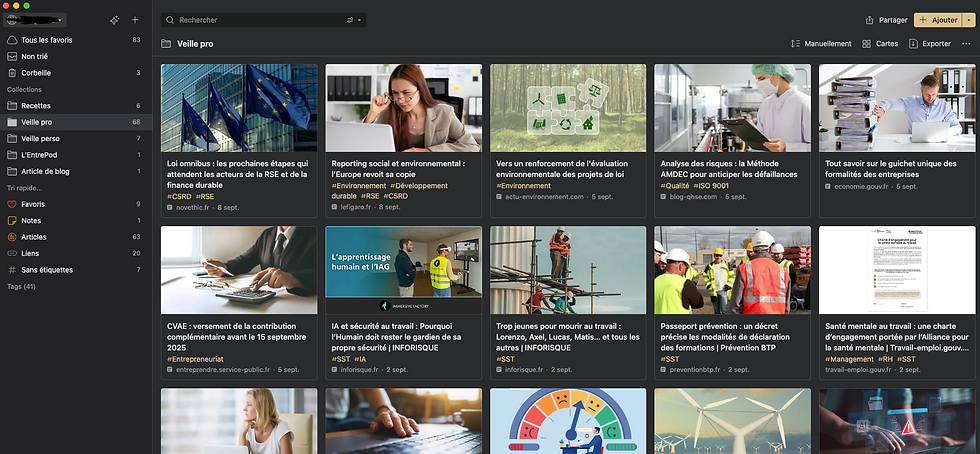This screenshot has width=980, height=454.
Task: Click the #IA tag
Action: pyautogui.click(x=361, y=359)
